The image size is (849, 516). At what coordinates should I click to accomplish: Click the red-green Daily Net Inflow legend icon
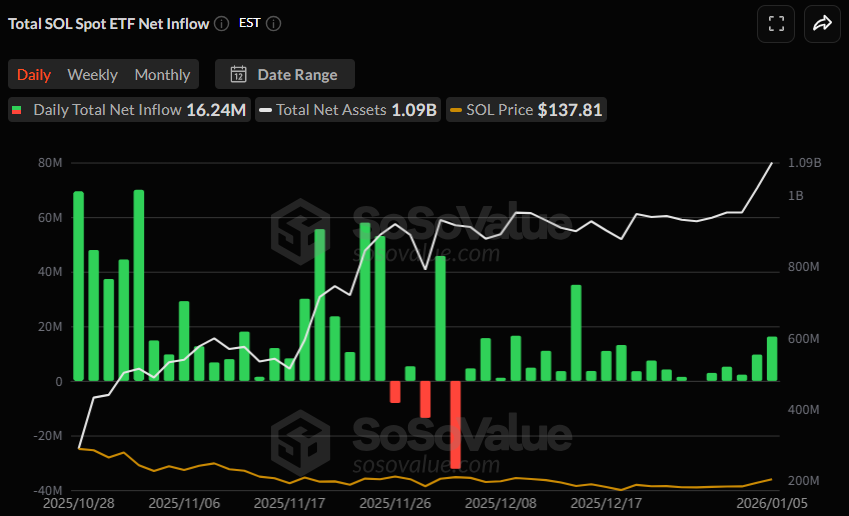(x=17, y=110)
